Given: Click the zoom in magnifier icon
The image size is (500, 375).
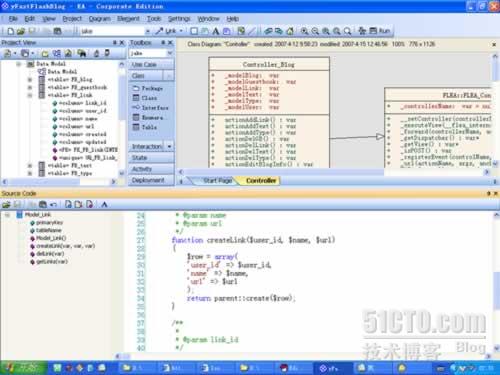Looking at the screenshot, I should [x=304, y=31].
